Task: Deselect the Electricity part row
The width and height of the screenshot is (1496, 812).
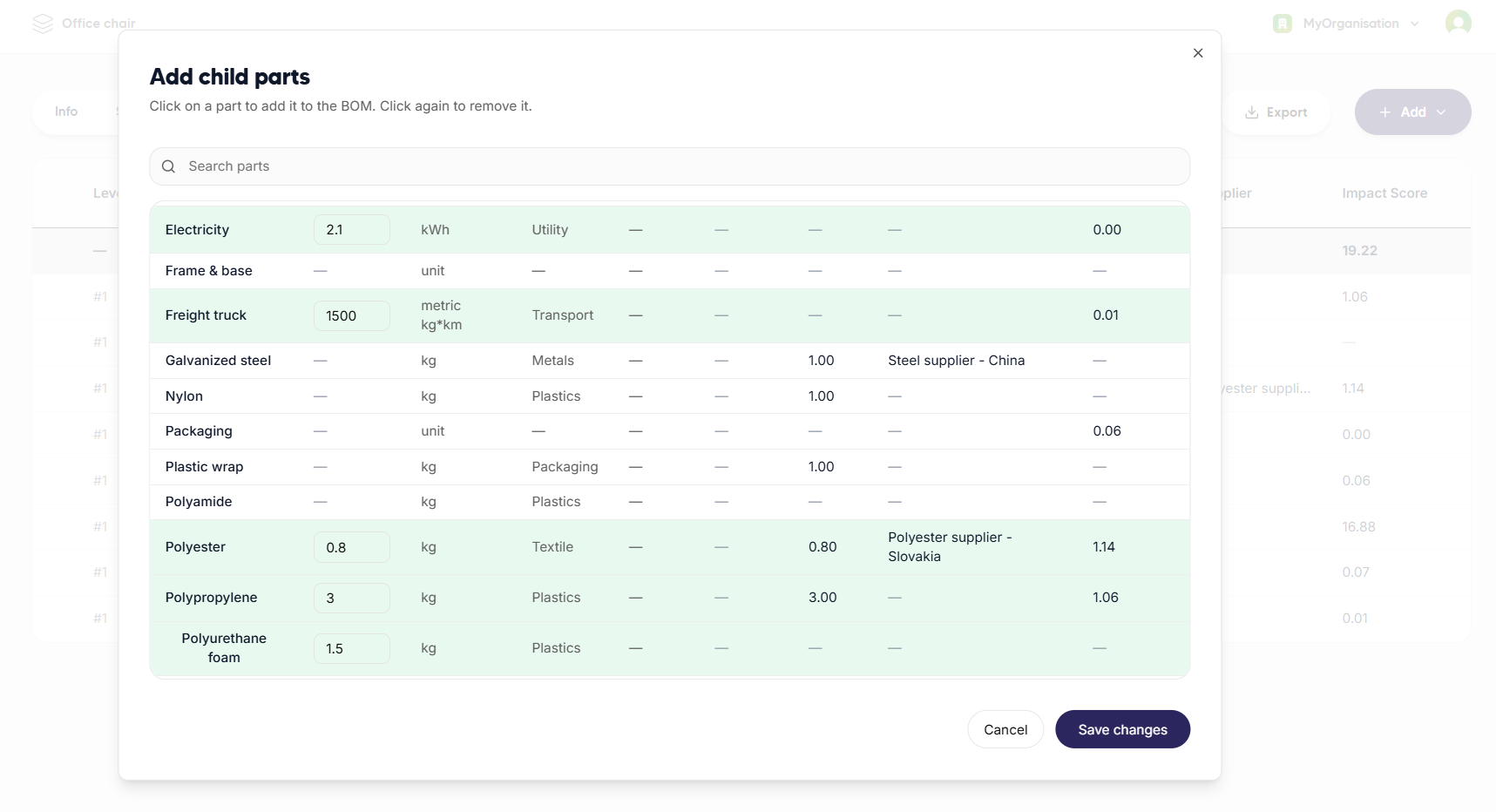Action: pos(197,230)
